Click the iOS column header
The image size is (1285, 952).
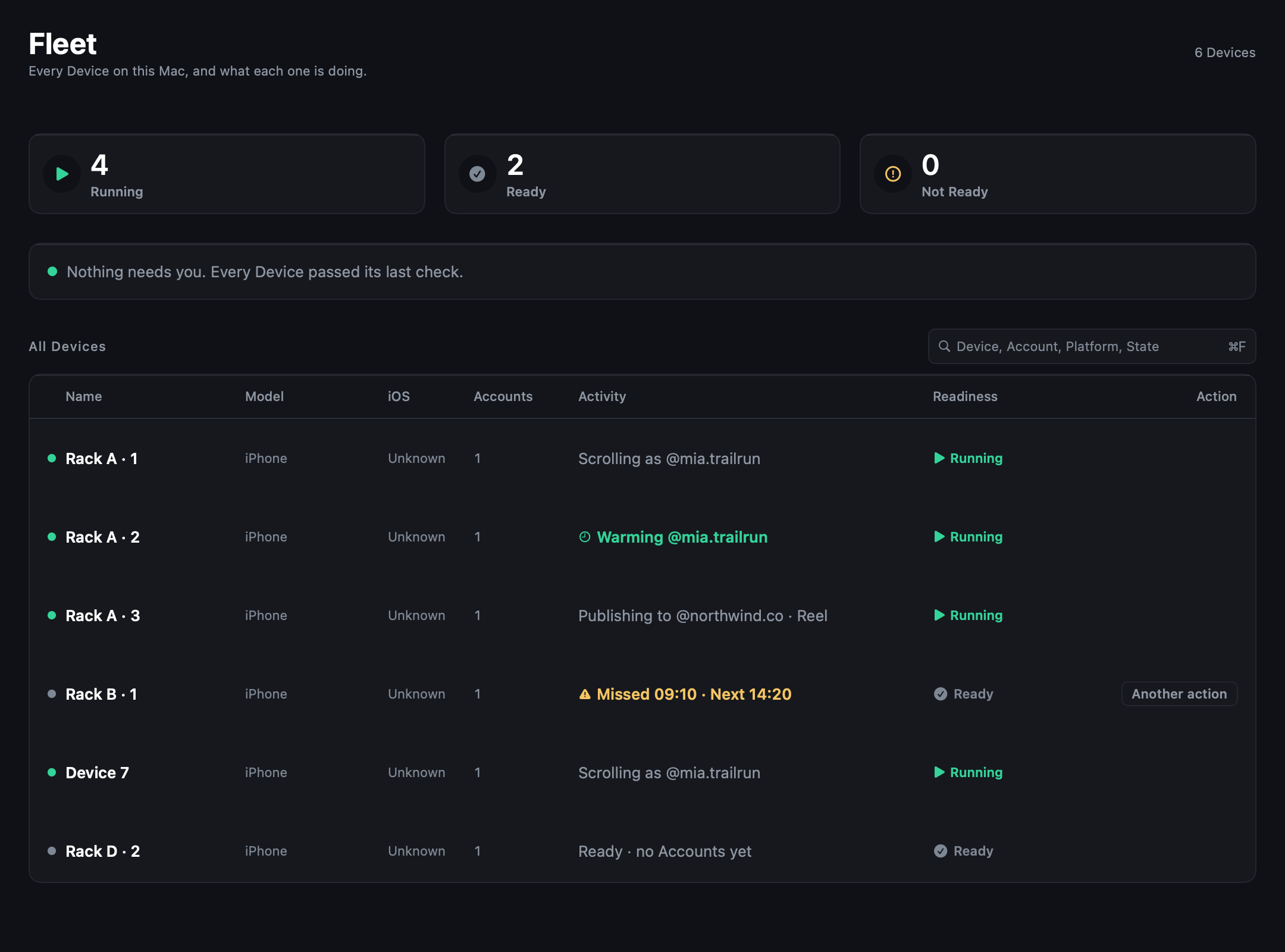tap(399, 396)
